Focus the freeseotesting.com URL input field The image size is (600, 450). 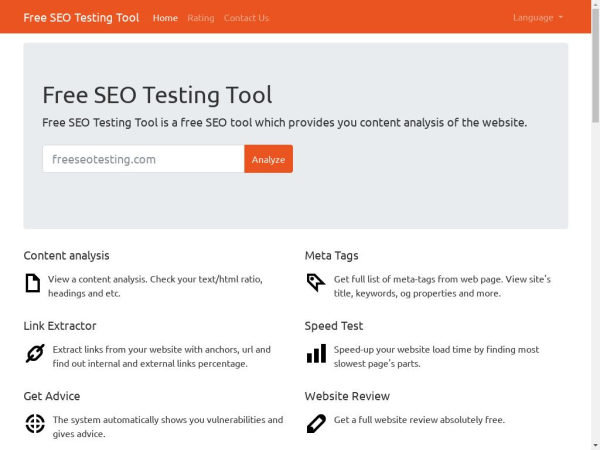click(x=143, y=159)
